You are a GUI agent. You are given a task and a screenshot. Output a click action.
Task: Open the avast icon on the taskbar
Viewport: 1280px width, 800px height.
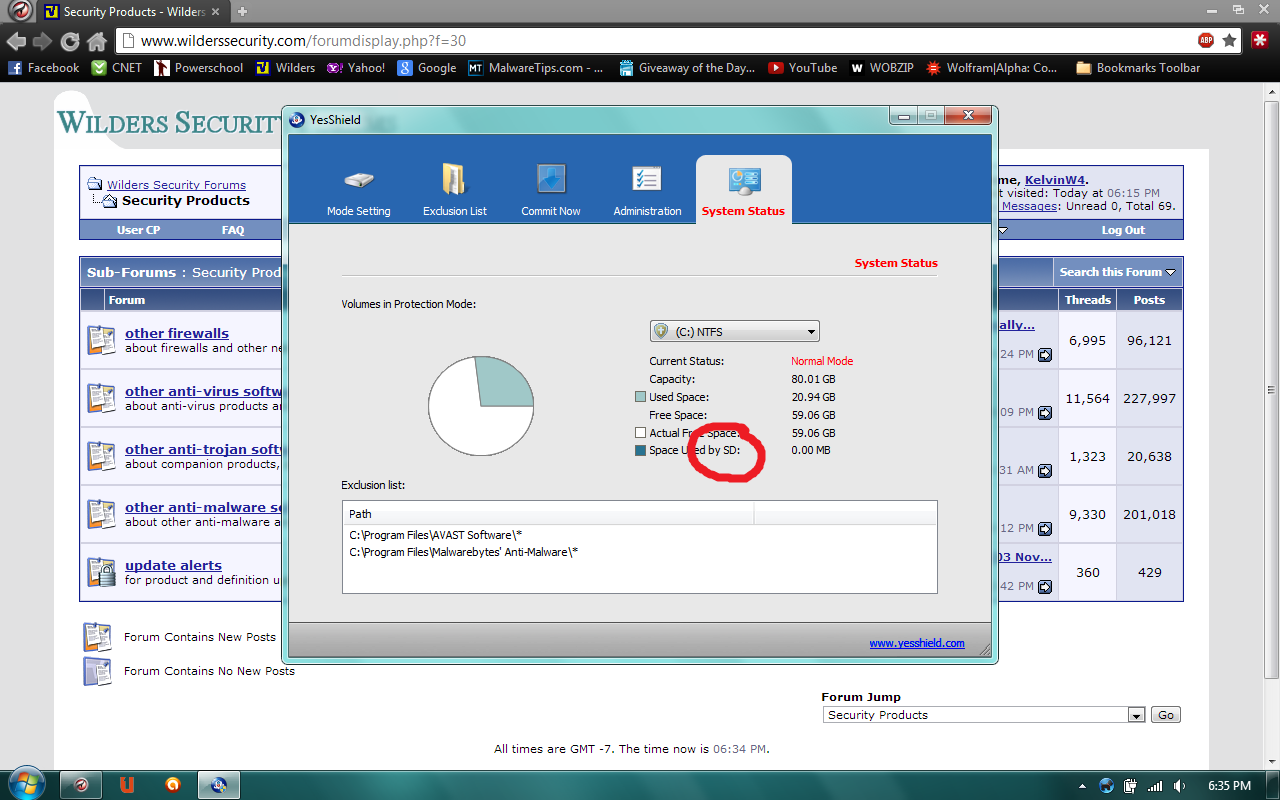(x=173, y=785)
